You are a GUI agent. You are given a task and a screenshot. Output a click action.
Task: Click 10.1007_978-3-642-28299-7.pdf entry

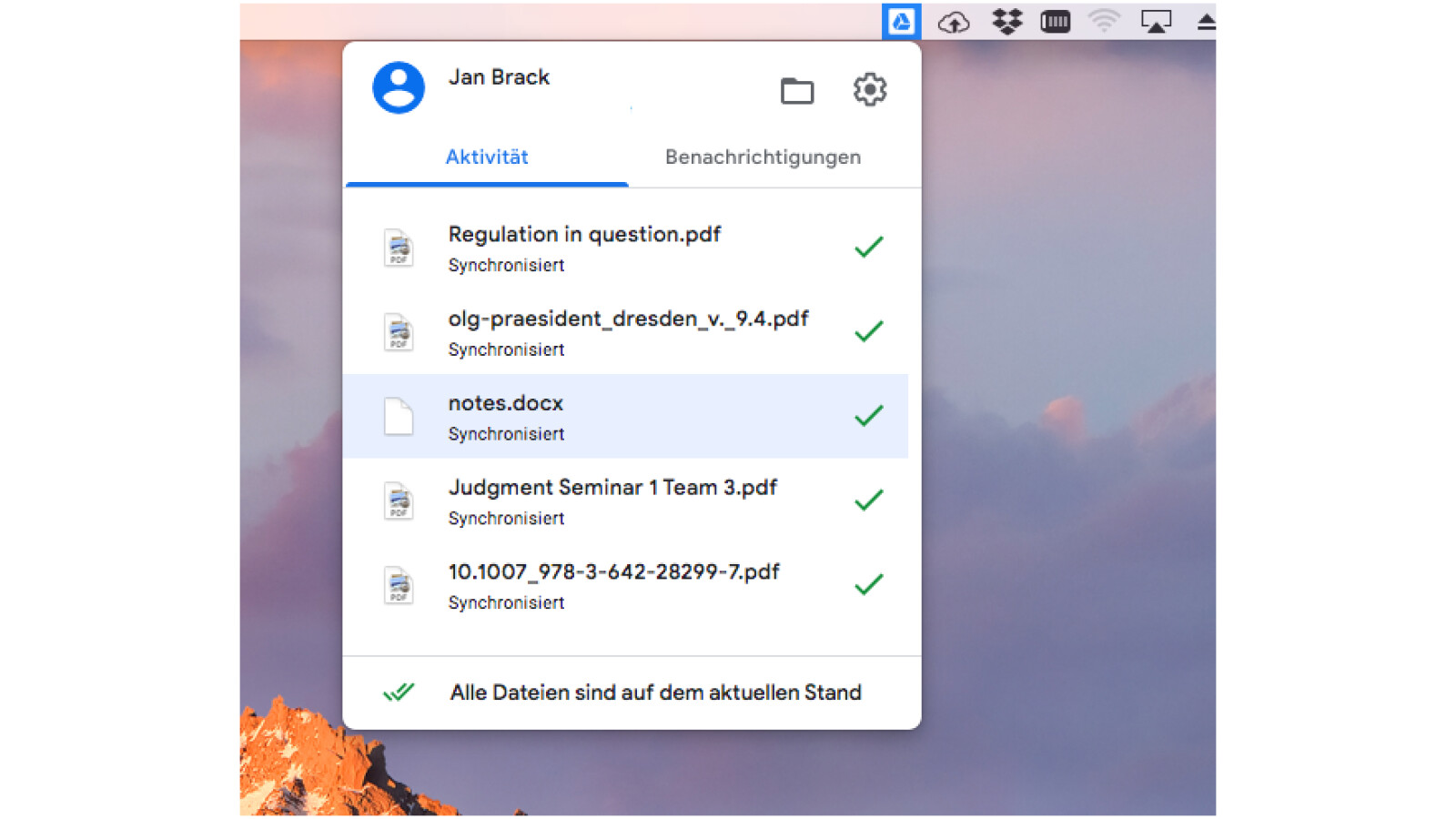(x=613, y=572)
